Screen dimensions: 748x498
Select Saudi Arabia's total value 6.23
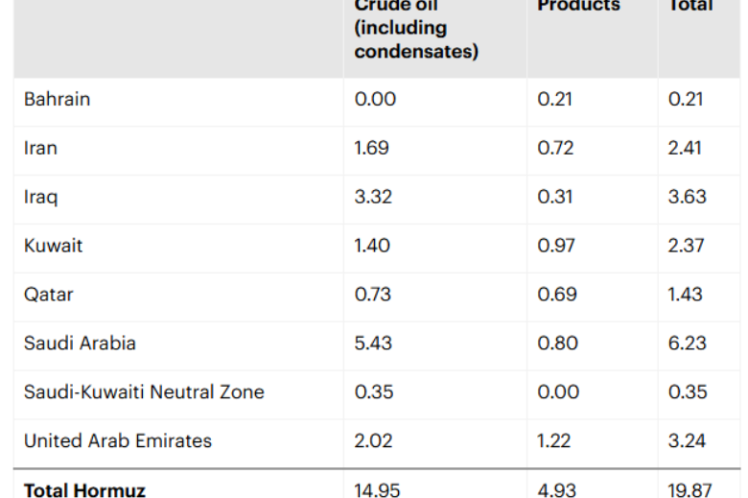coord(687,343)
